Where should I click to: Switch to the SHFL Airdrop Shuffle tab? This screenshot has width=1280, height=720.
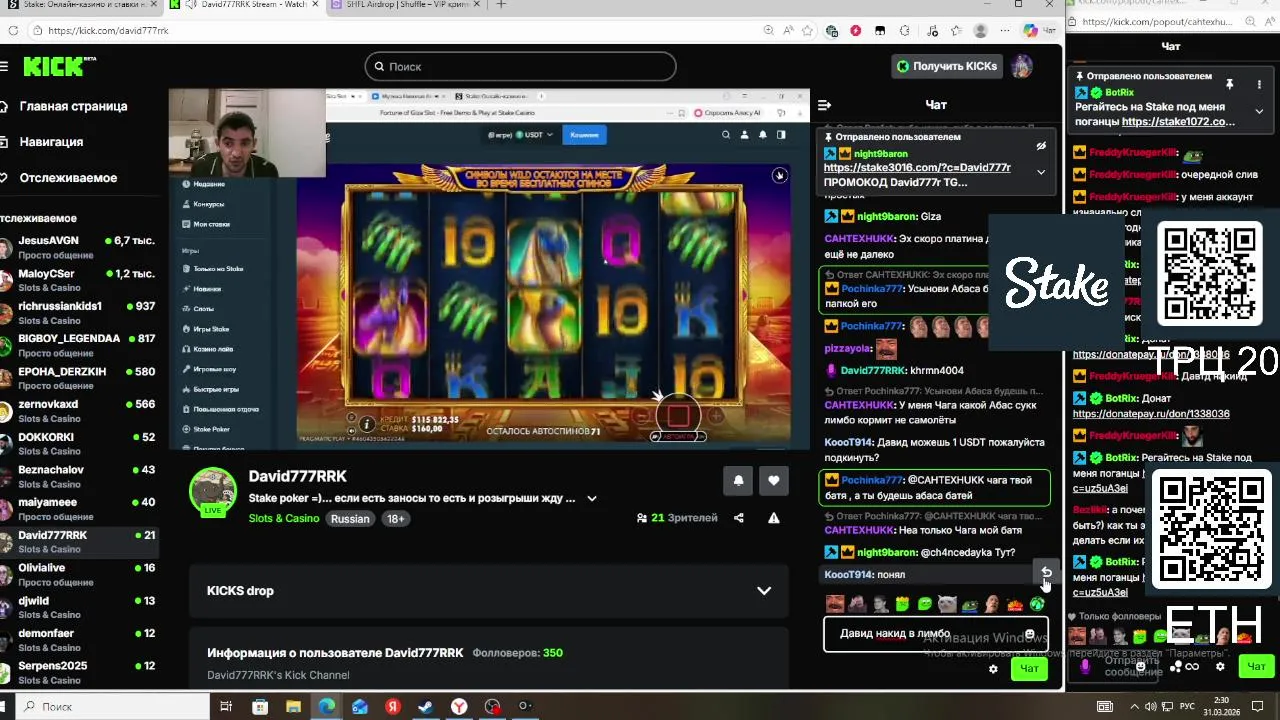(x=406, y=5)
